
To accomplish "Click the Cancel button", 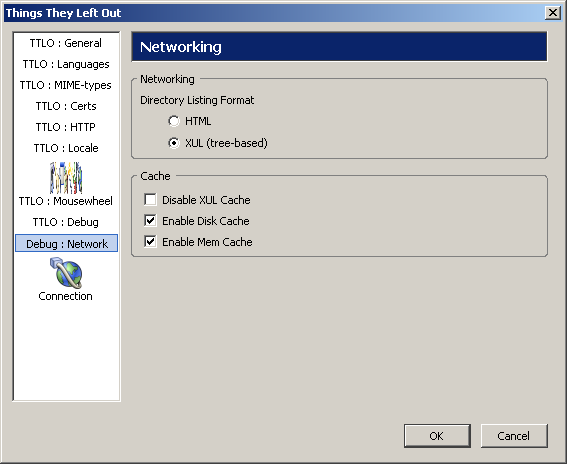I will click(x=514, y=436).
